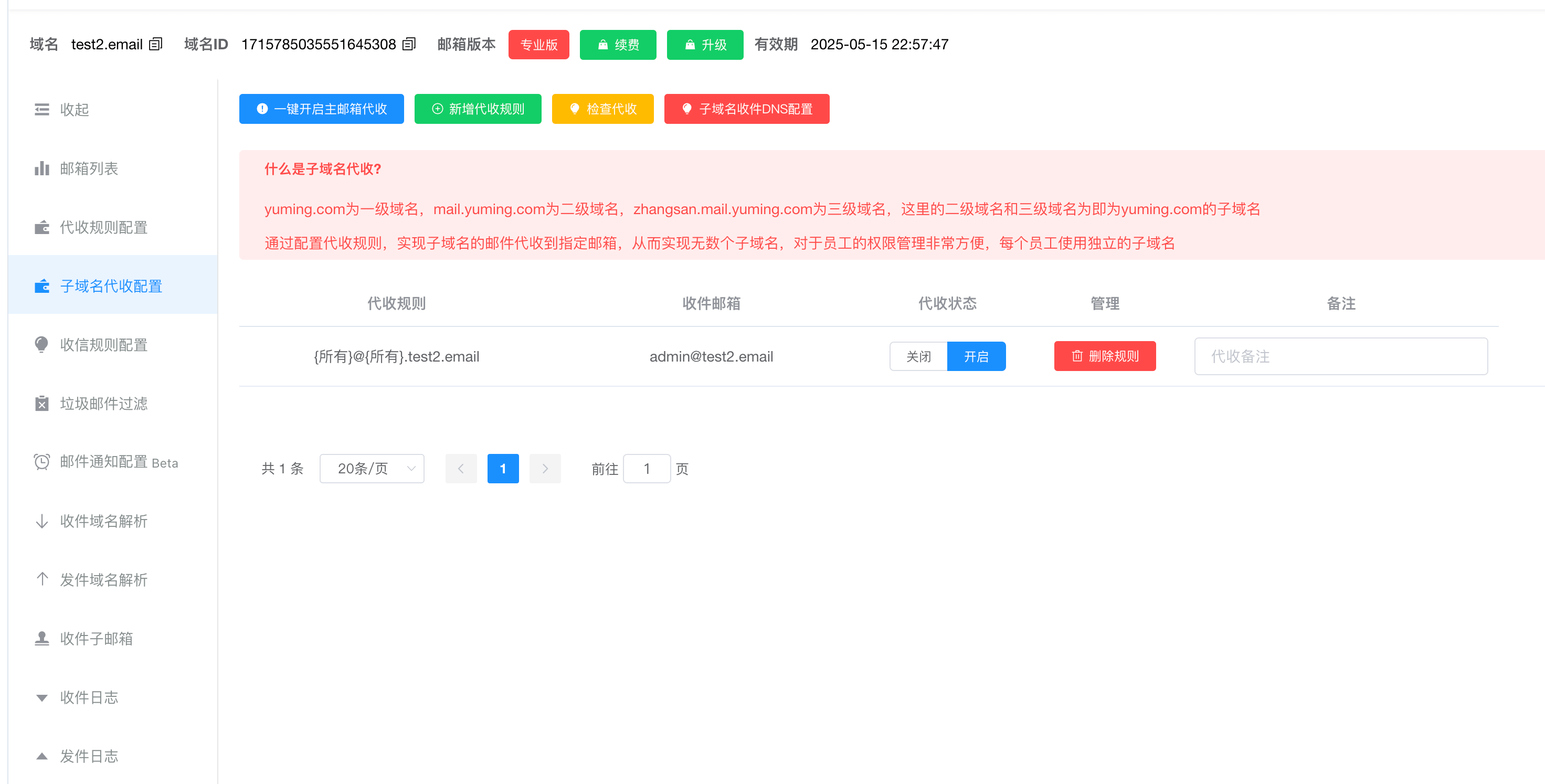
Task: Go to previous page arrow
Action: tap(461, 469)
